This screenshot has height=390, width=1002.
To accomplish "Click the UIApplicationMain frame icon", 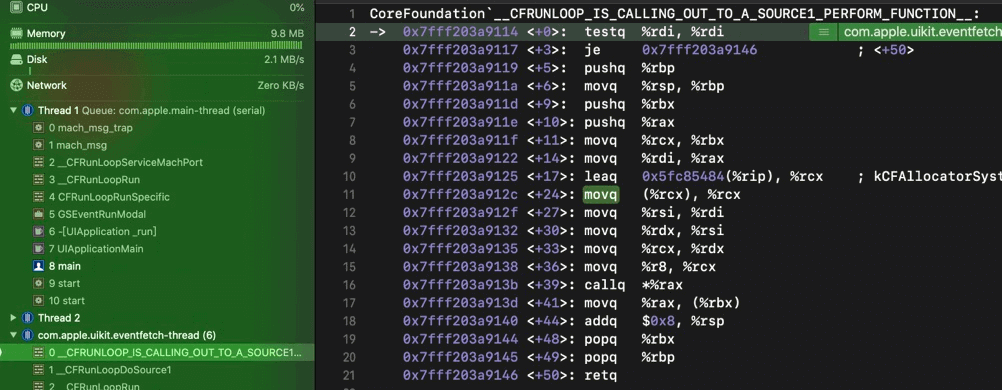I will click(x=38, y=249).
